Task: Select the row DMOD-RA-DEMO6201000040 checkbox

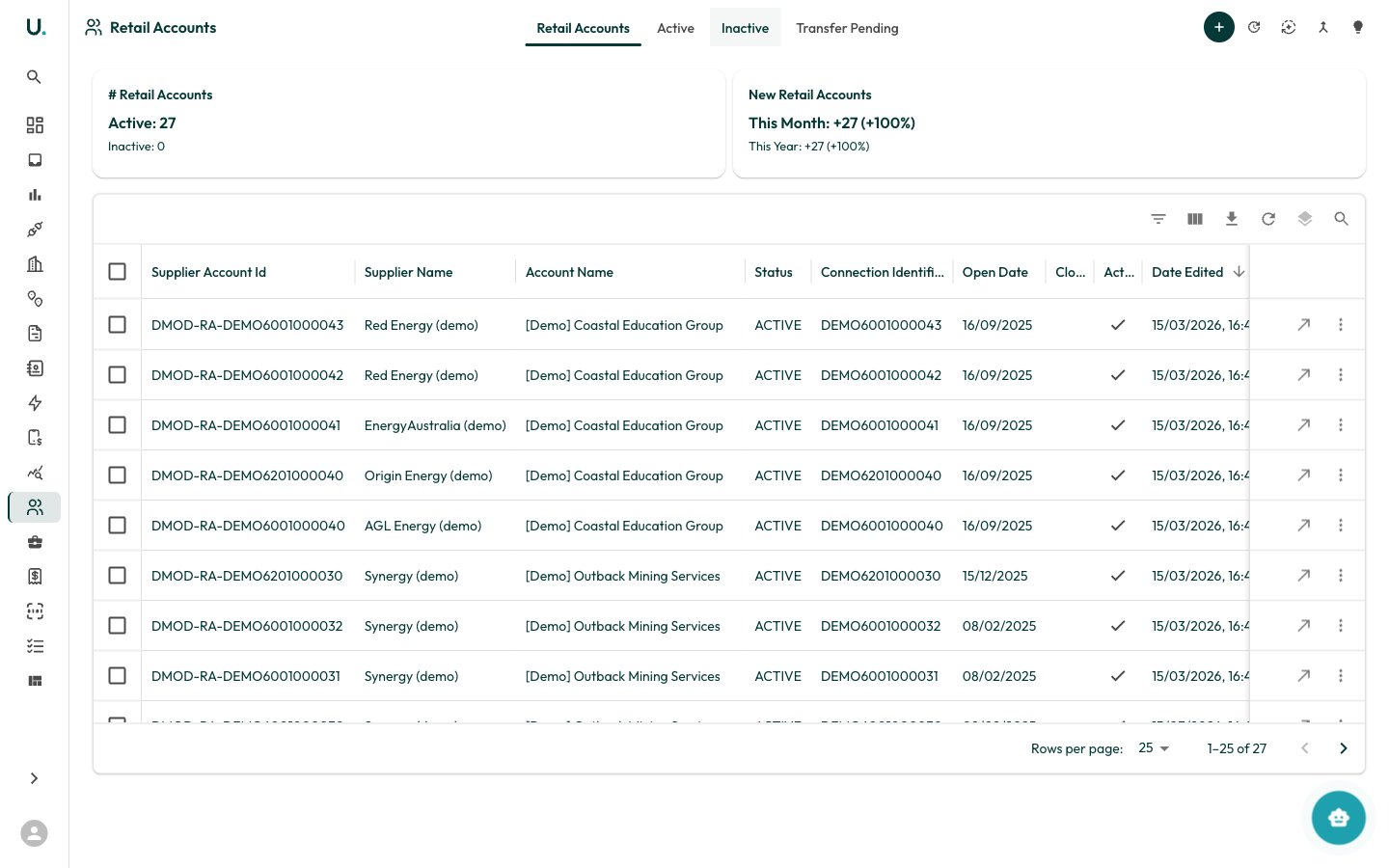Action: (x=118, y=475)
